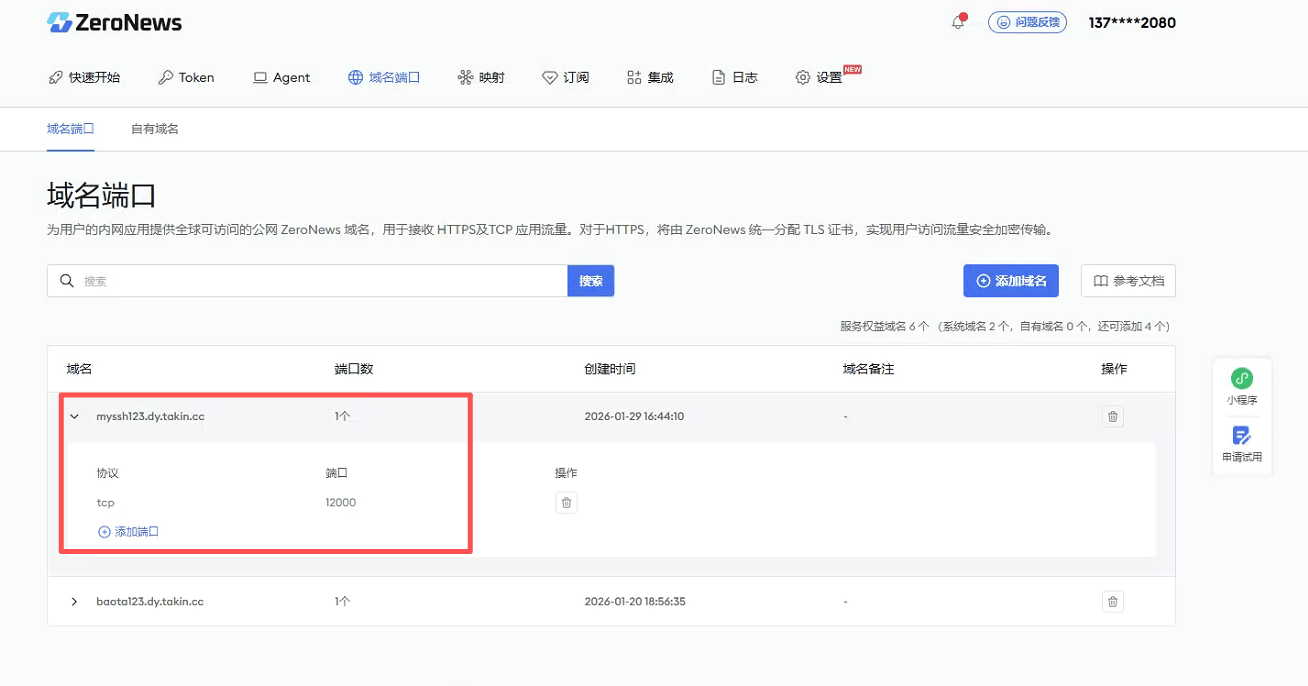
Task: Click protocol value tcp
Action: (x=106, y=502)
